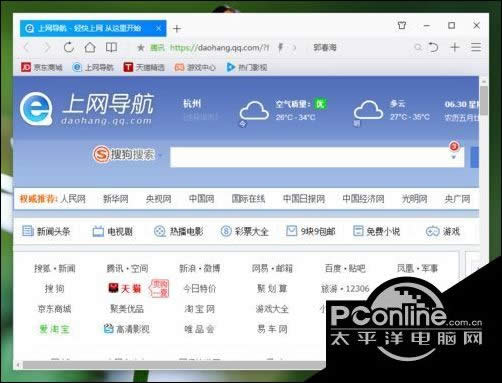The height and width of the screenshot is (383, 502).
Task: Open 中国日报网 link
Action: pyautogui.click(x=304, y=199)
